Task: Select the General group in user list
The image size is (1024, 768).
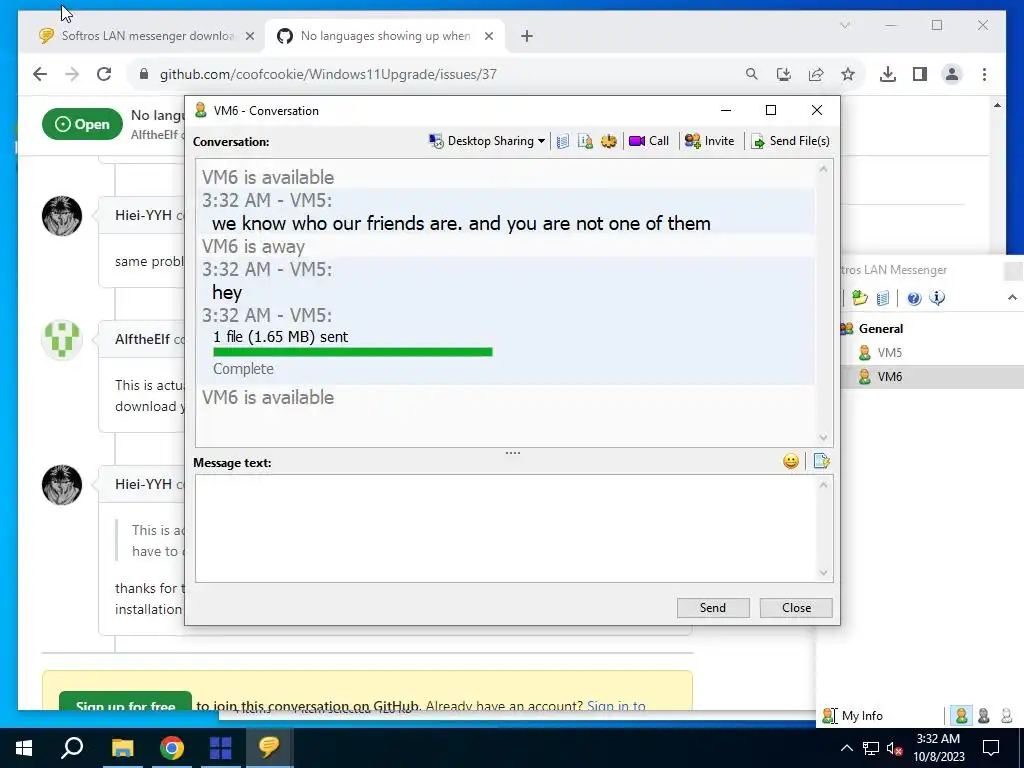Action: coord(880,328)
